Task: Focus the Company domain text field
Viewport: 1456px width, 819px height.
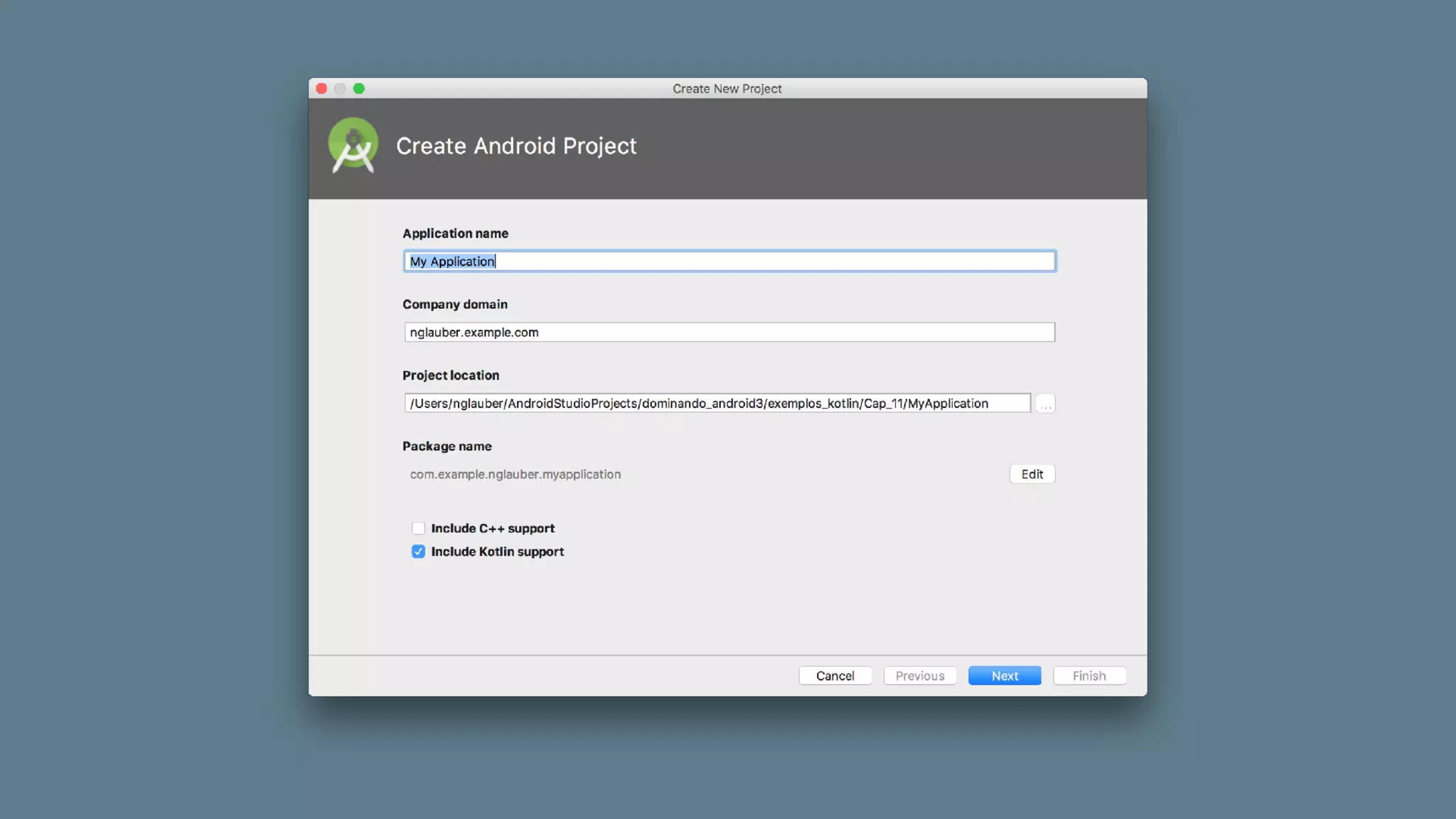Action: point(729,332)
